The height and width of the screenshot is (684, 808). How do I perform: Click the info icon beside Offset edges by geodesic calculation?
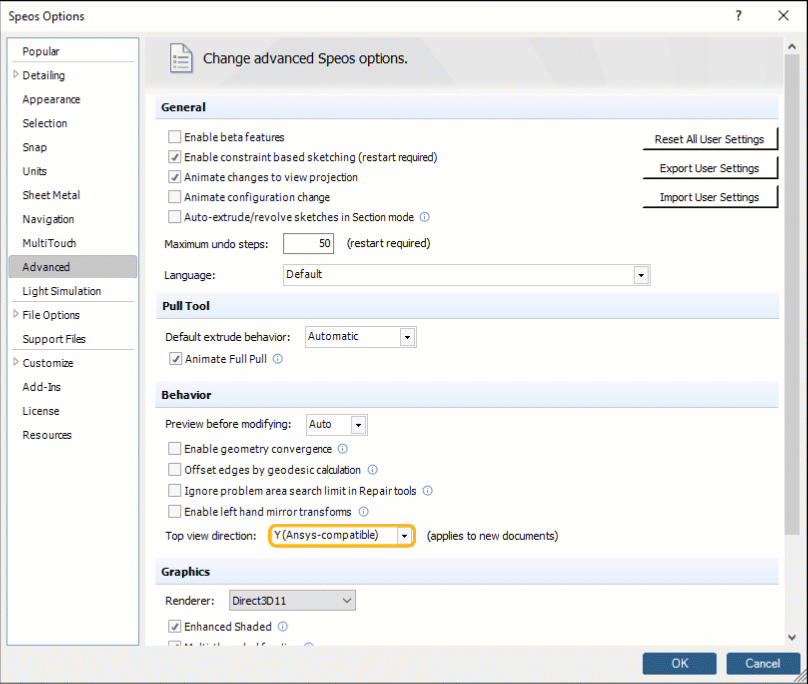pos(372,470)
